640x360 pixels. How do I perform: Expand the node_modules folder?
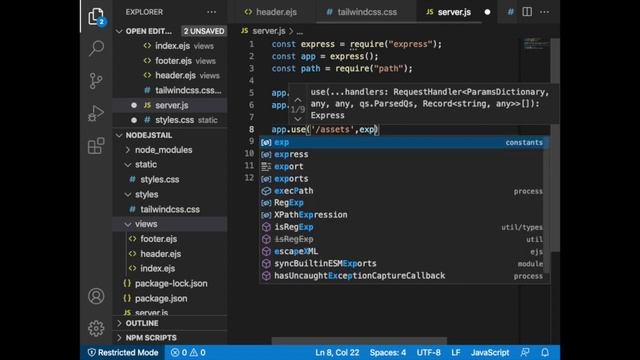pyautogui.click(x=163, y=150)
